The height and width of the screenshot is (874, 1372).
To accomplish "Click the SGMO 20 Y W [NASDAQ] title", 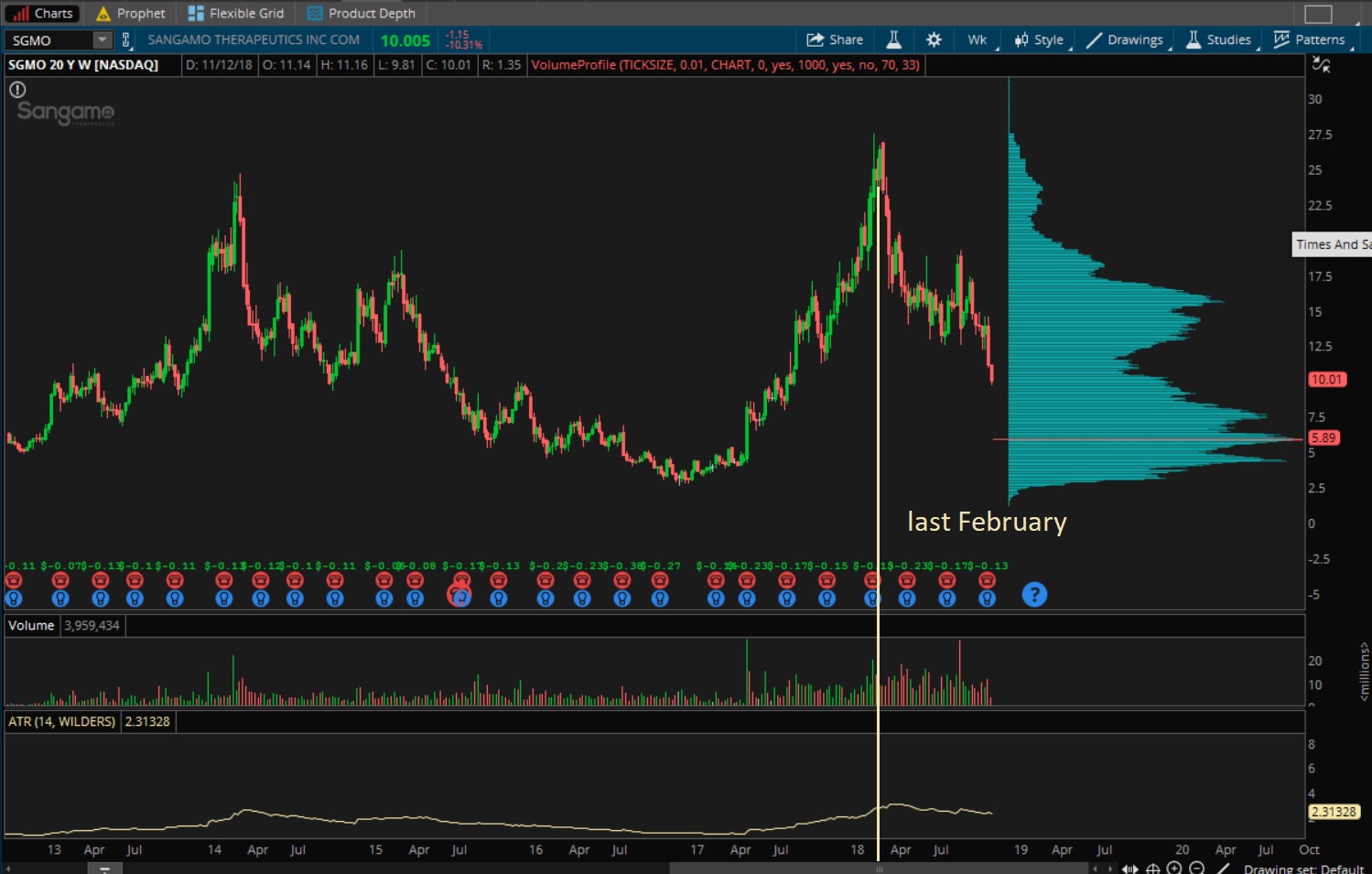I will [83, 65].
